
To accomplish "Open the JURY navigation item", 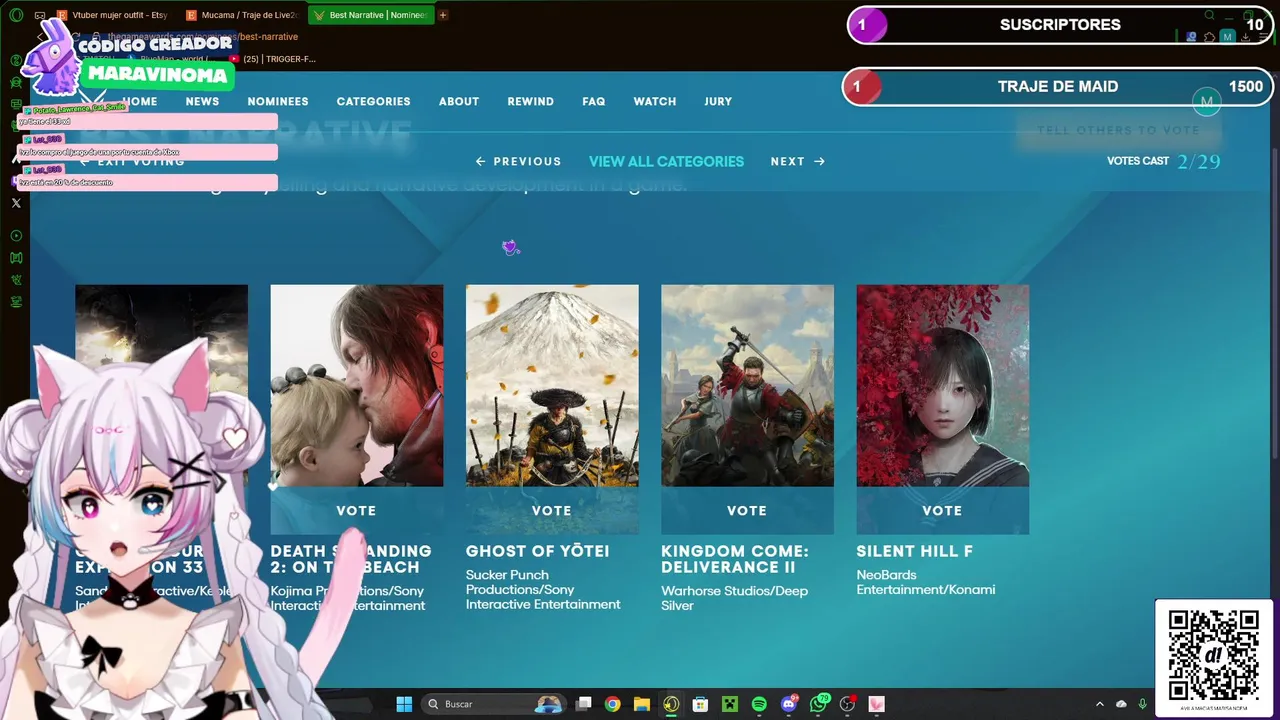I will click(x=718, y=101).
